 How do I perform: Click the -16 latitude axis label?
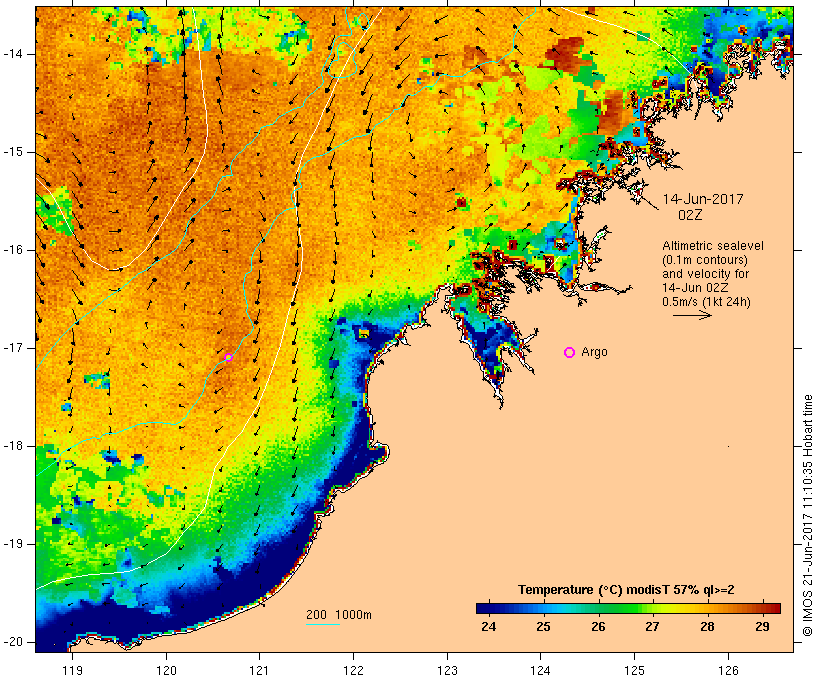tap(13, 250)
